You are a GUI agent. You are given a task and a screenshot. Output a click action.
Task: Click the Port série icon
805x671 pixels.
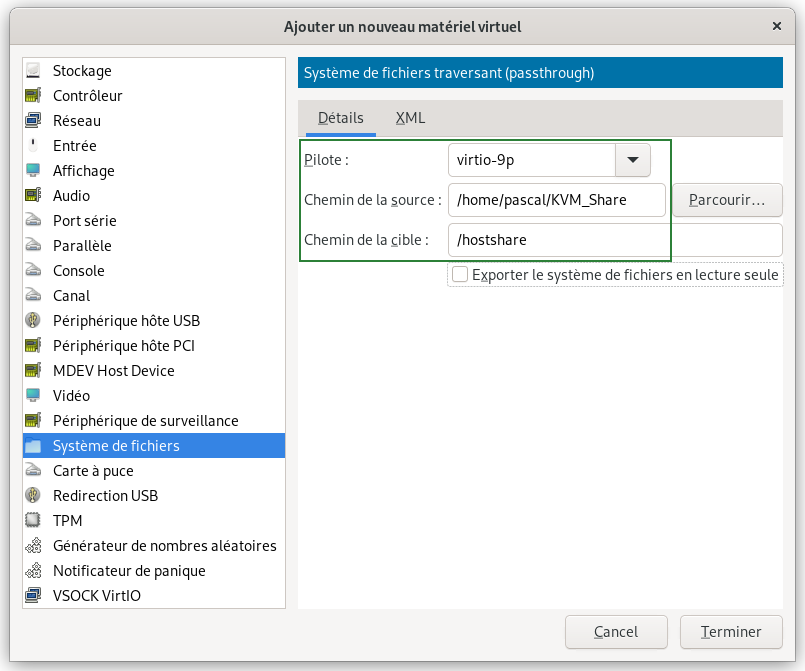[33, 221]
